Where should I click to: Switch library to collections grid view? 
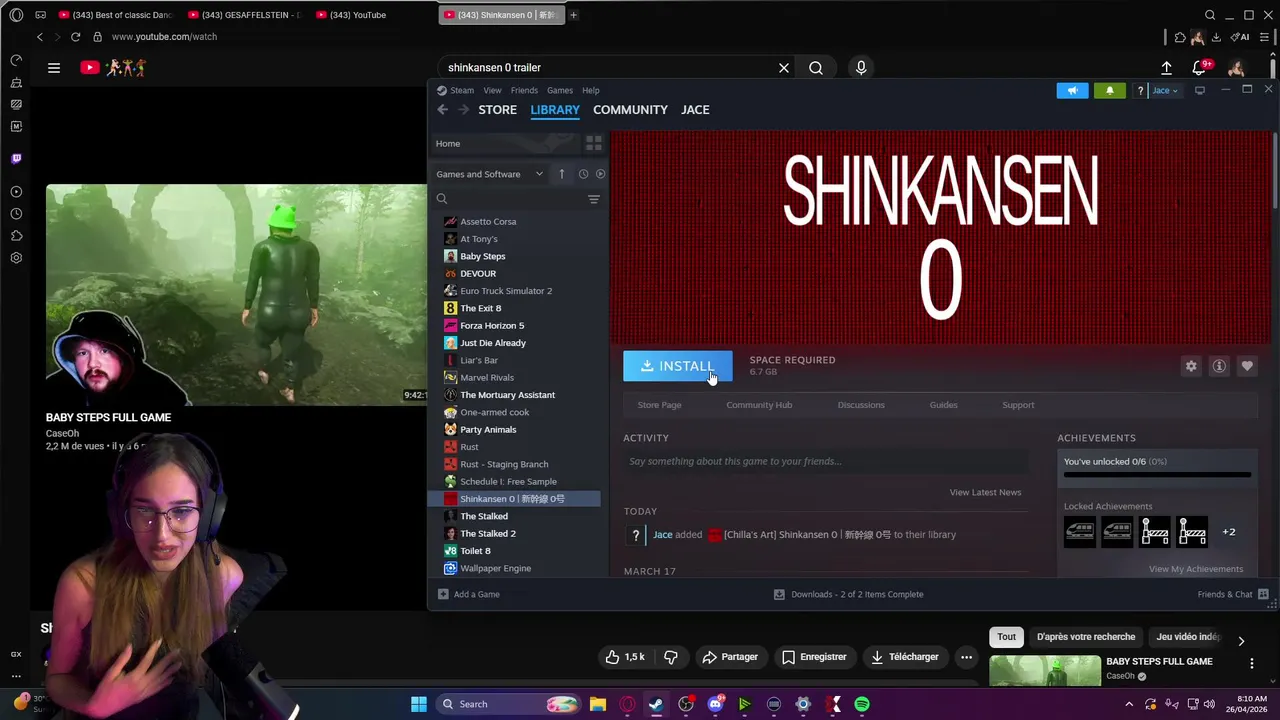(x=593, y=144)
